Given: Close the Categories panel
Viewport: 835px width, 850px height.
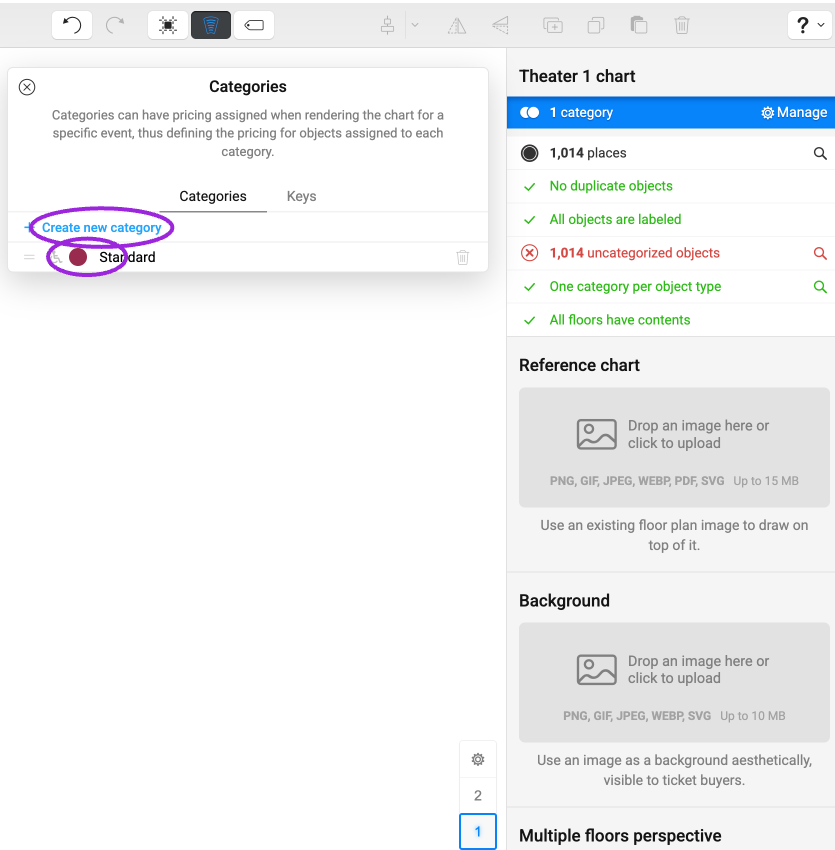Looking at the screenshot, I should pos(27,87).
